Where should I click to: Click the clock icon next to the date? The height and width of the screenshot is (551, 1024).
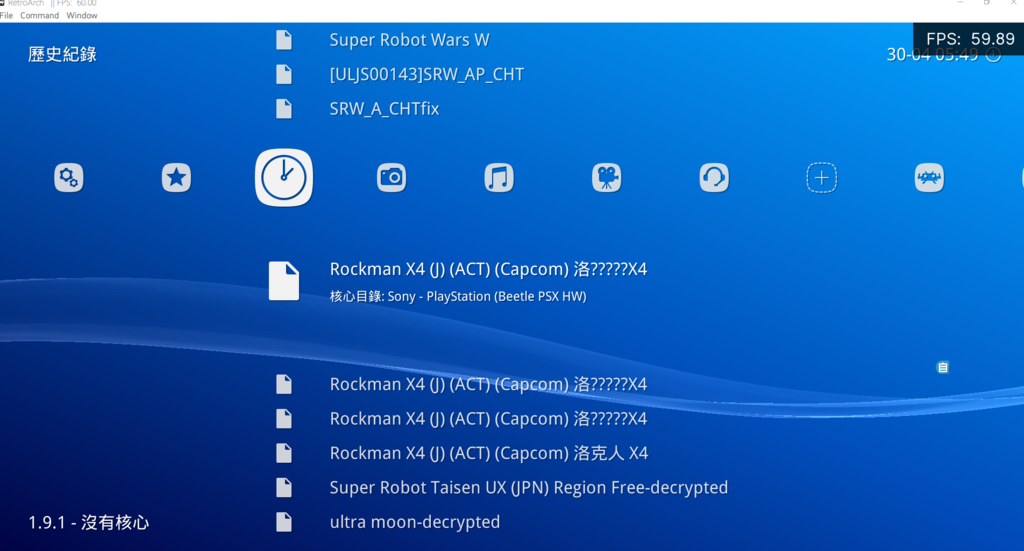[993, 55]
